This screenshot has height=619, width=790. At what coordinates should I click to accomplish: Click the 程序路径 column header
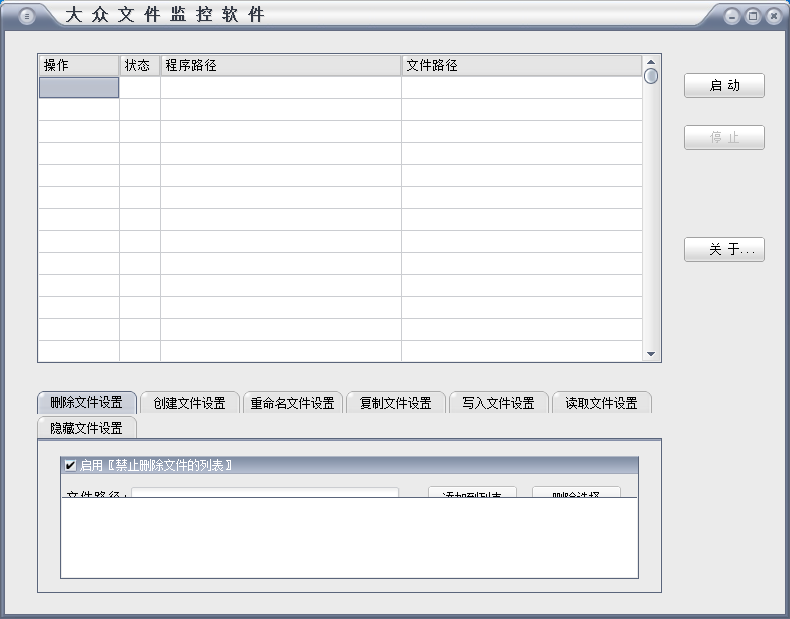click(280, 66)
